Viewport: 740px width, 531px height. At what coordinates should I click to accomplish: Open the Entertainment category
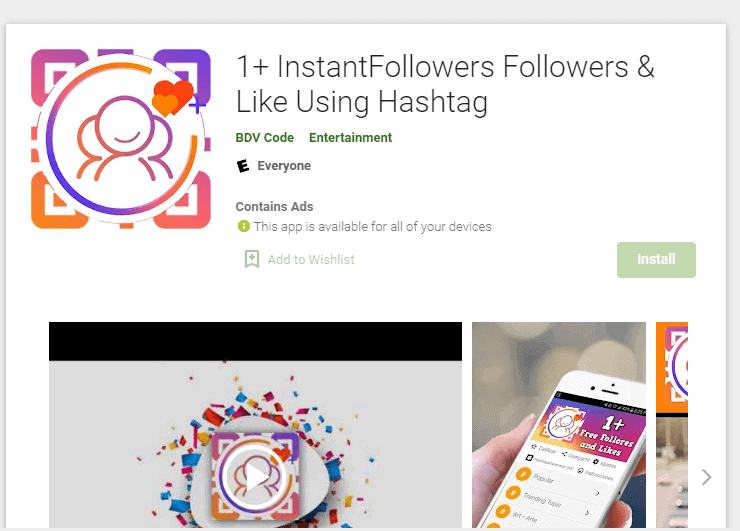point(350,137)
